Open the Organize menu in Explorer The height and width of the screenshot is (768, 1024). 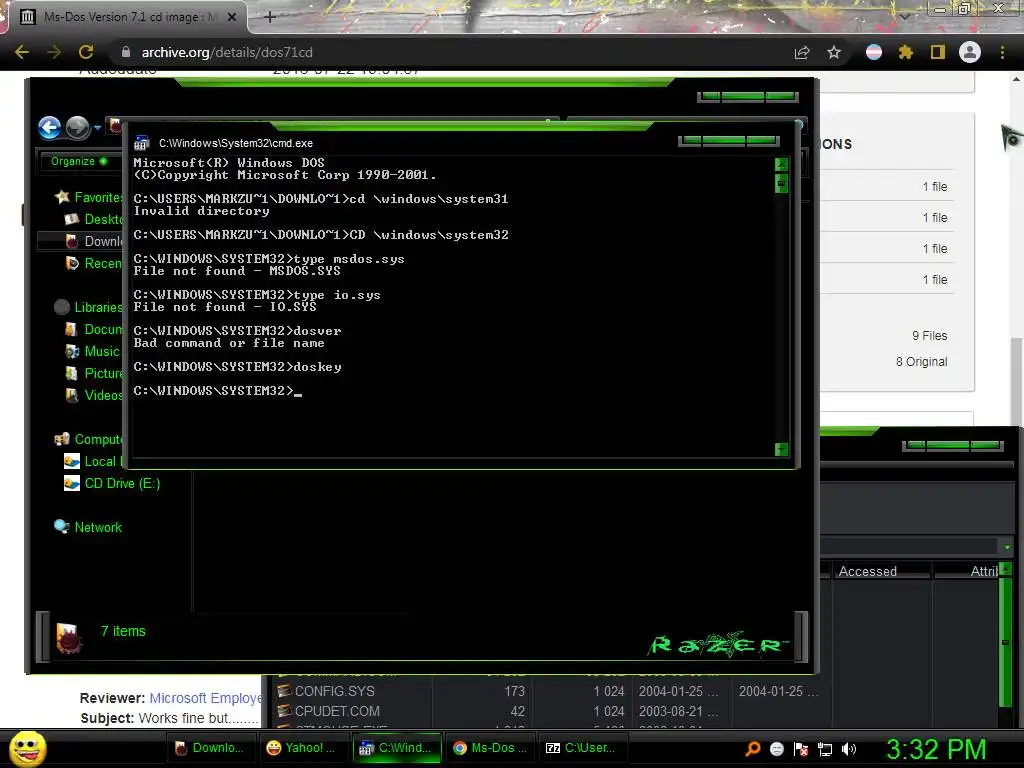(x=78, y=161)
